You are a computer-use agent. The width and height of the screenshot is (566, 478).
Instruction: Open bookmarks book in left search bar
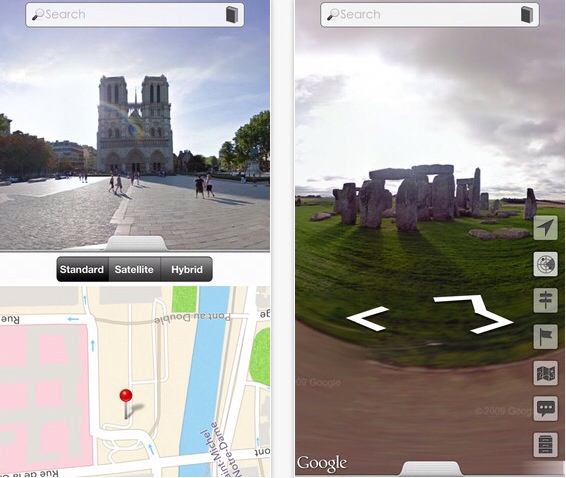point(232,15)
